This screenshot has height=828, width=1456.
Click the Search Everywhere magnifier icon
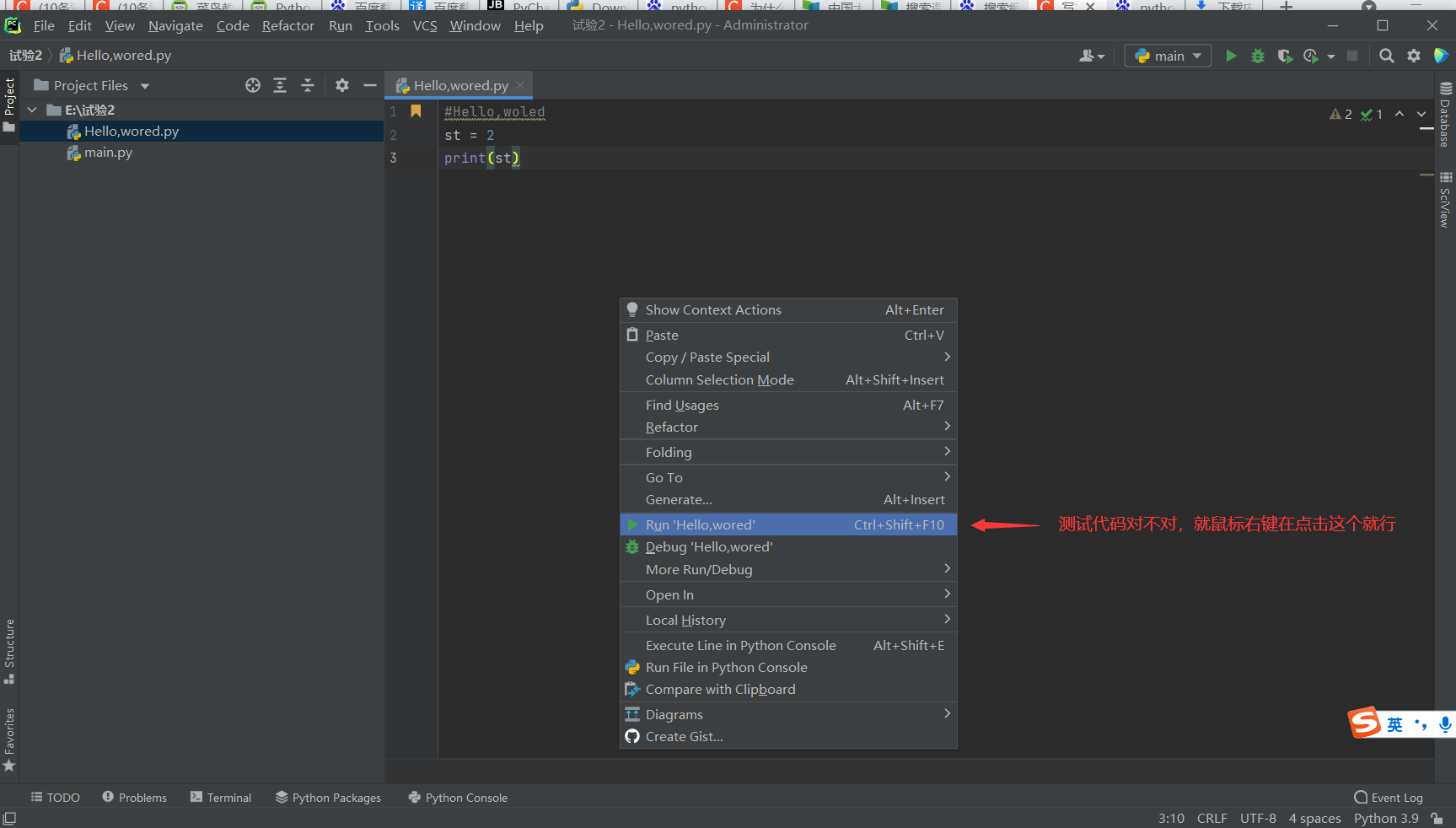1387,56
